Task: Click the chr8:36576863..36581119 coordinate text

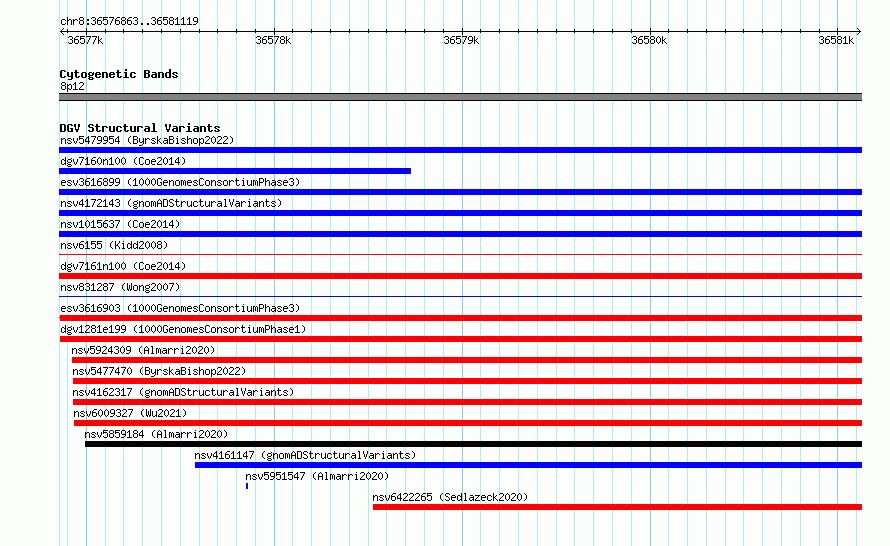Action: pyautogui.click(x=129, y=21)
